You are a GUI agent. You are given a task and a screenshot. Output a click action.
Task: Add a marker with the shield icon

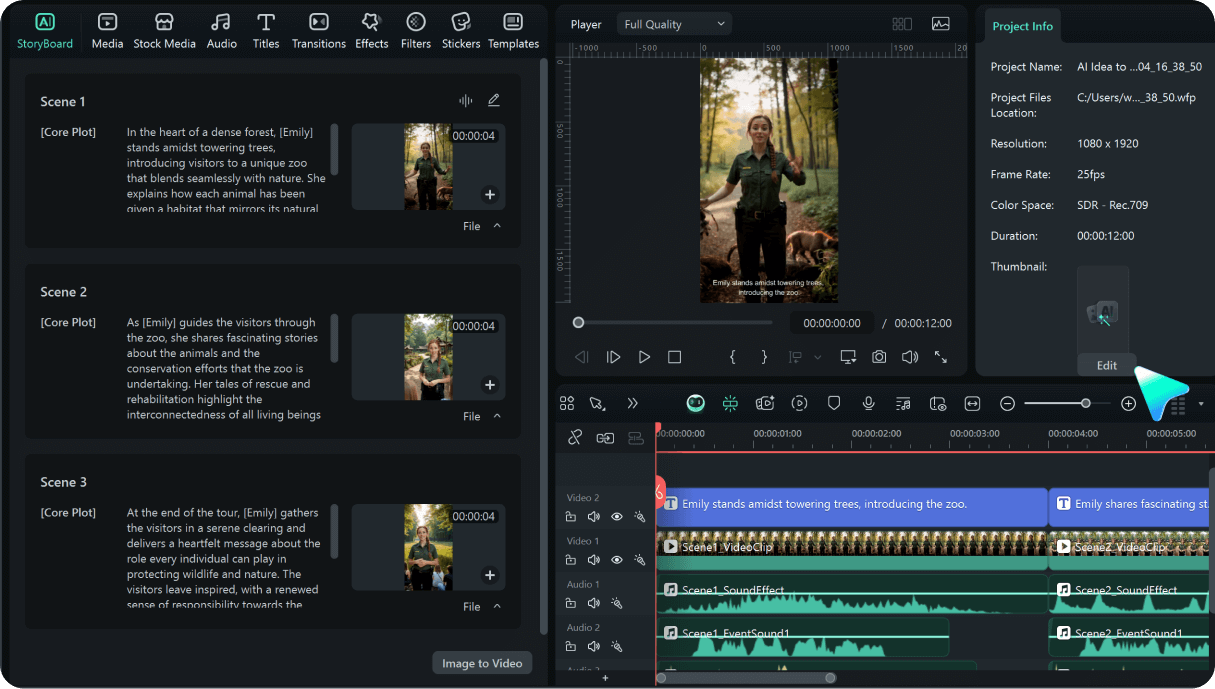pos(834,403)
